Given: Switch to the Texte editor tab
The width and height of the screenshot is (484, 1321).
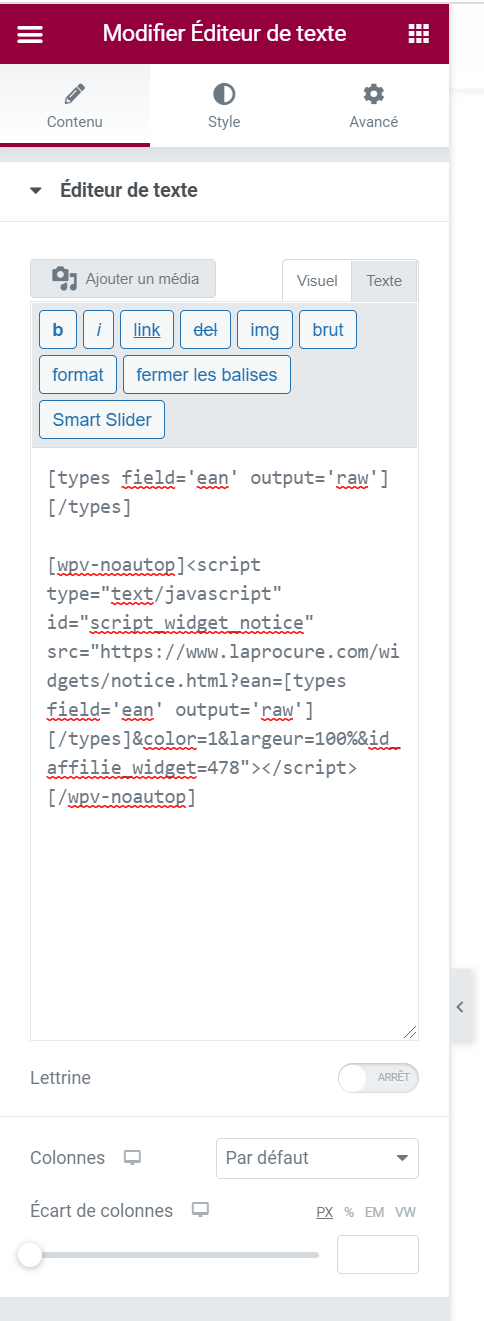Looking at the screenshot, I should point(384,281).
